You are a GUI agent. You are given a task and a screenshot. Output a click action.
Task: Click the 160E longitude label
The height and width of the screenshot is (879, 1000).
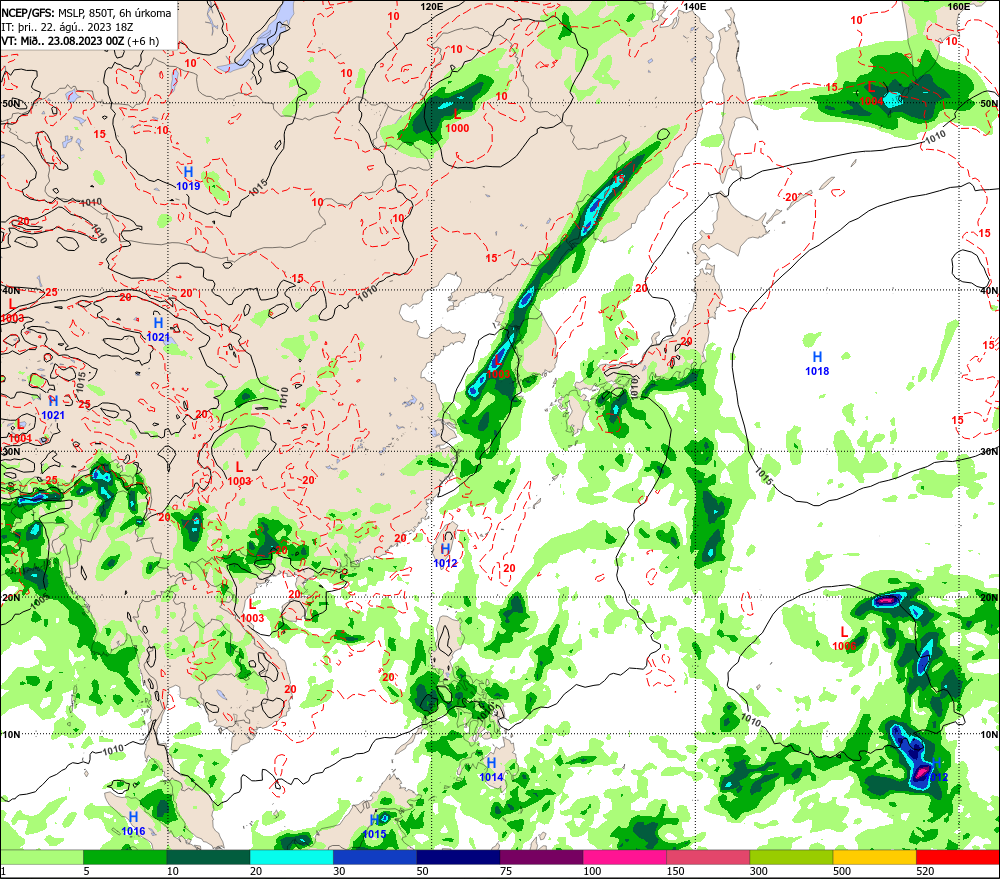[x=958, y=6]
